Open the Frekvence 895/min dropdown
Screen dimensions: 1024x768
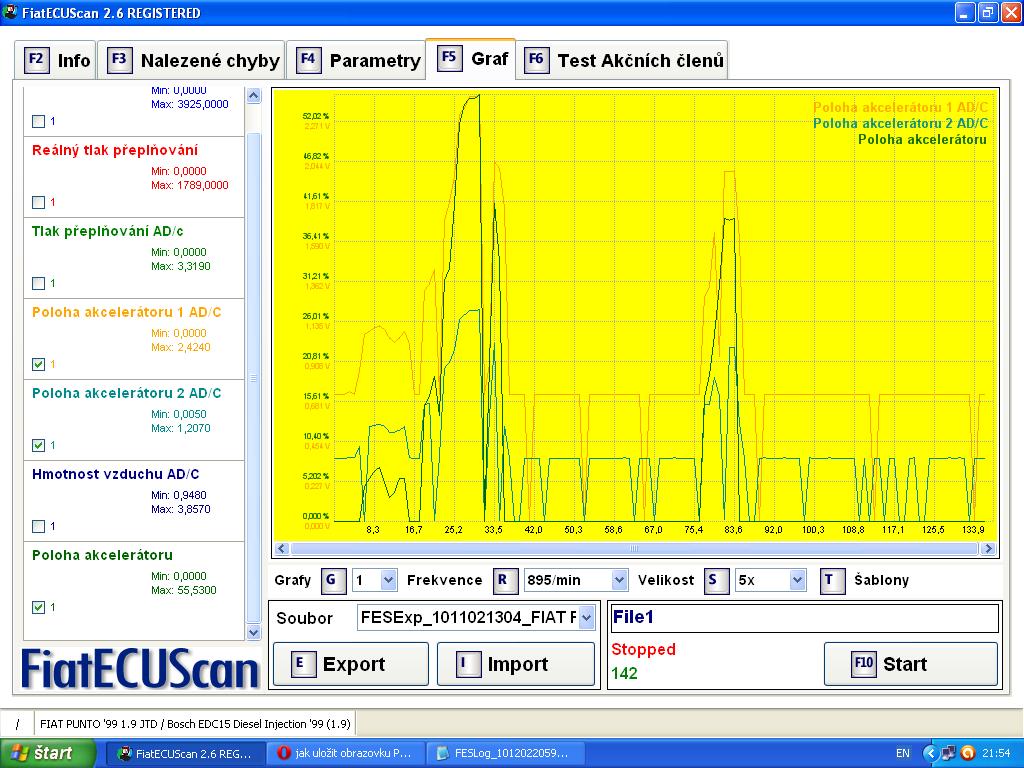tap(619, 580)
